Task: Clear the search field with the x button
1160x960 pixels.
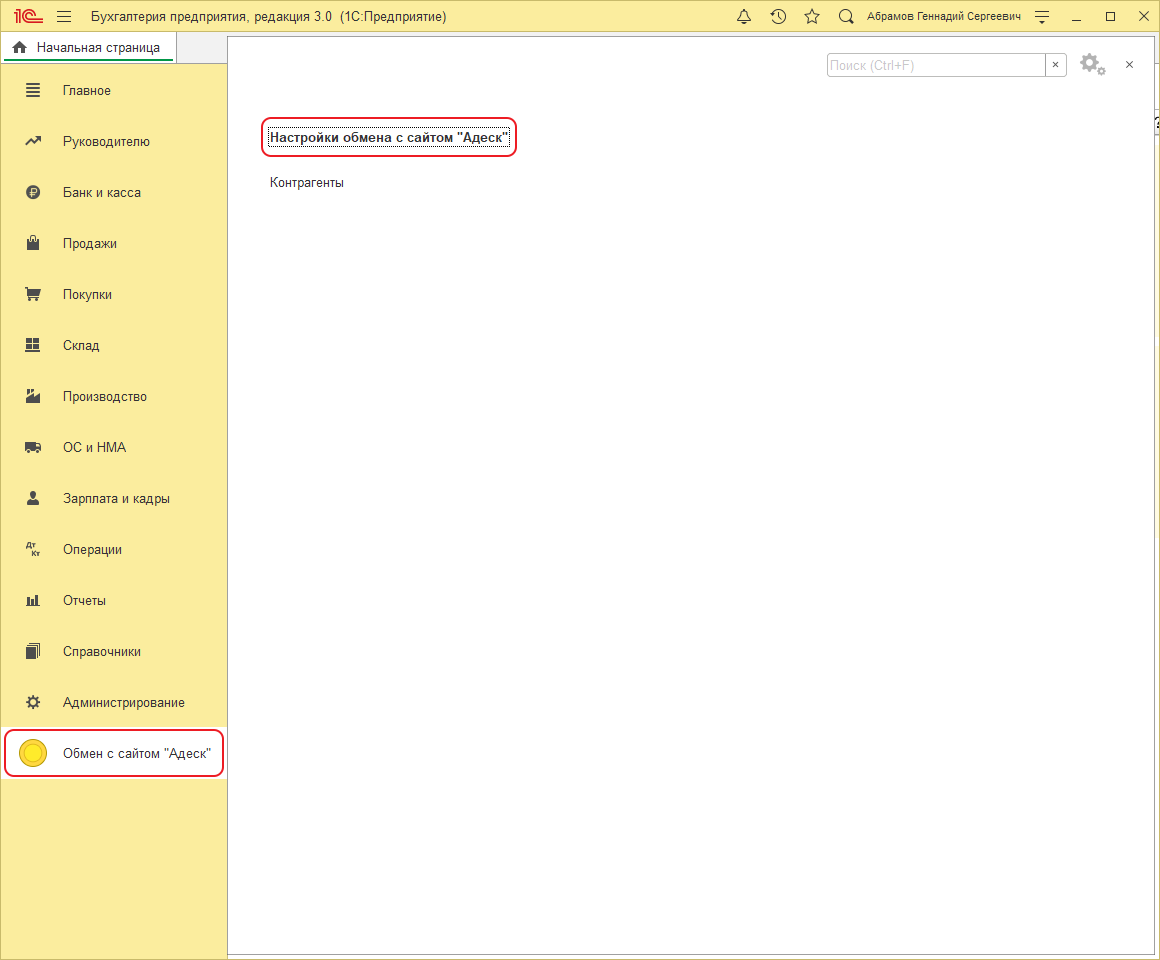Action: pos(1056,65)
